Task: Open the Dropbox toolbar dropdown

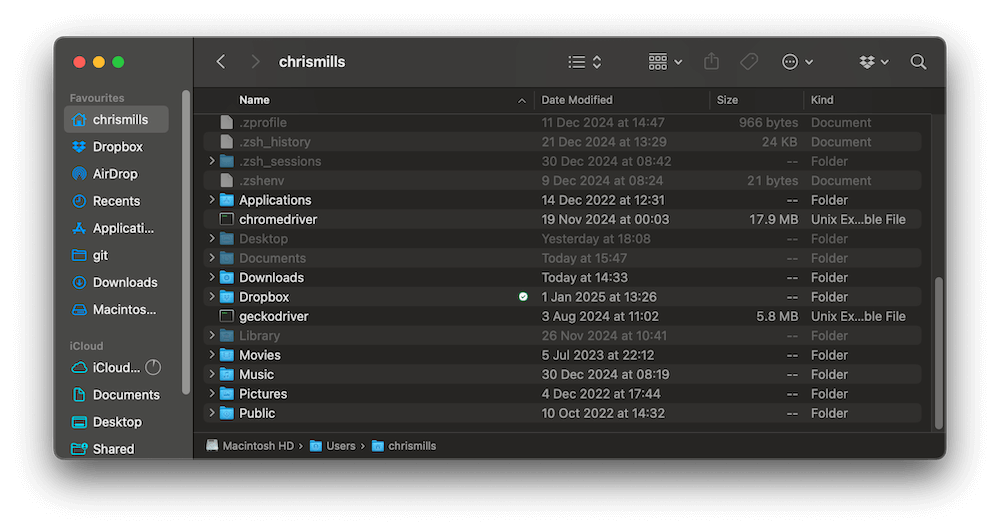Action: (874, 62)
